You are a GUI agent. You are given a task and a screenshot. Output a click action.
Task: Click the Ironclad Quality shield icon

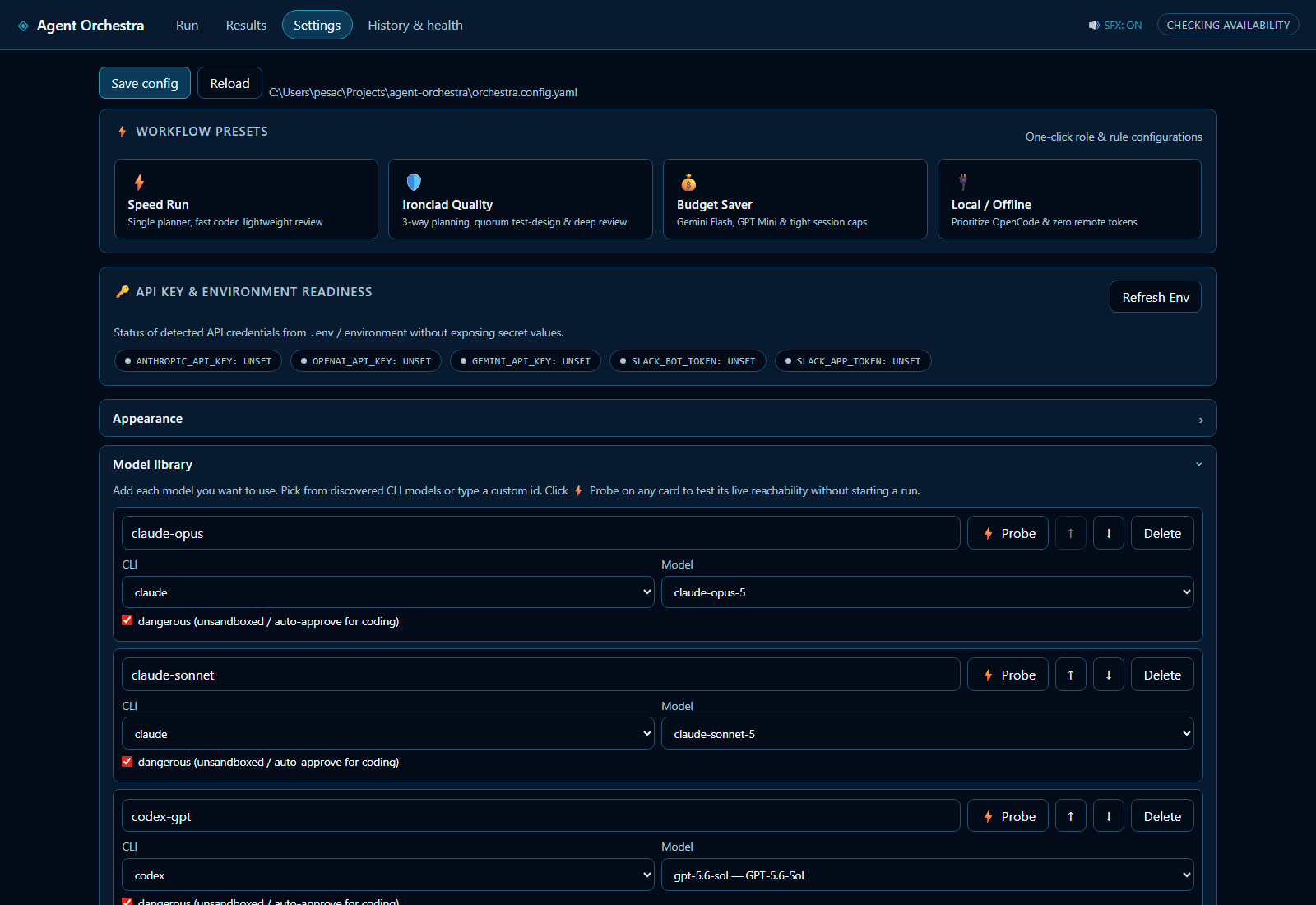(414, 182)
